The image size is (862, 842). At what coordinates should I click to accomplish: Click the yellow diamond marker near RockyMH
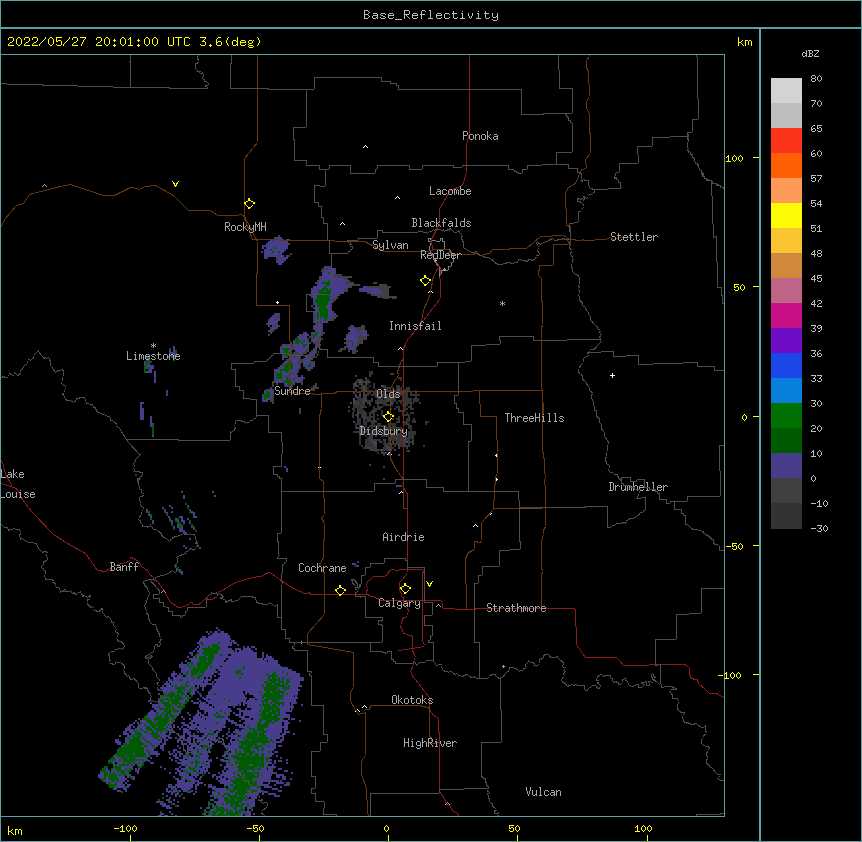pyautogui.click(x=249, y=203)
